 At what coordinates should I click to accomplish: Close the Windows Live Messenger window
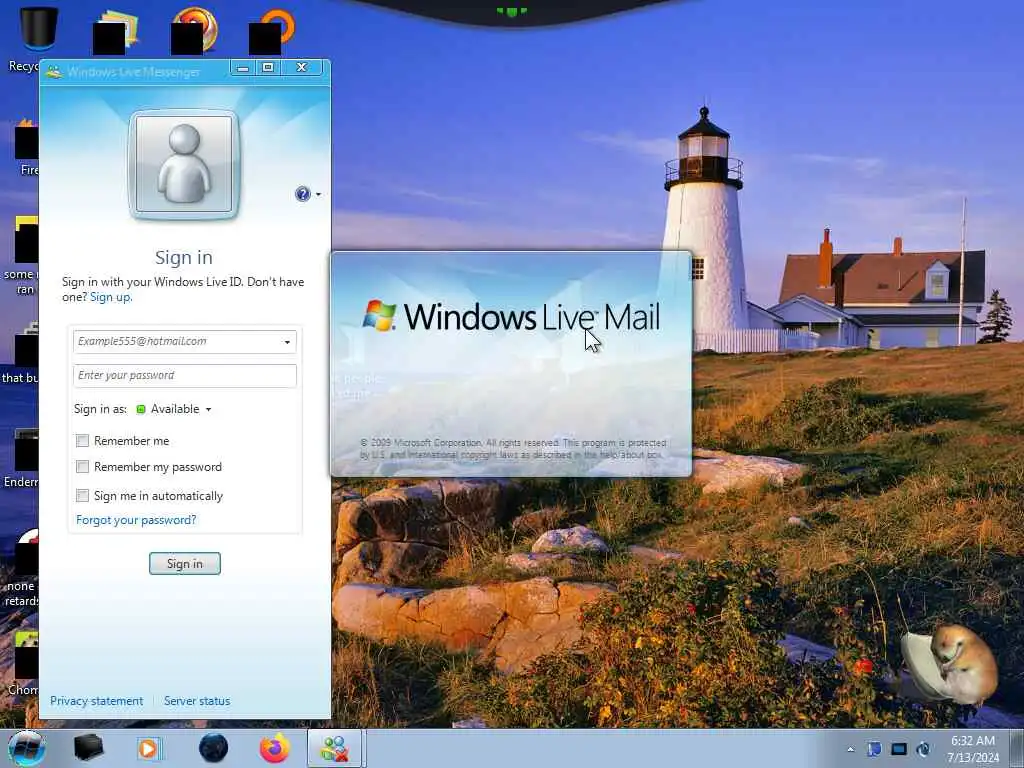[x=302, y=68]
